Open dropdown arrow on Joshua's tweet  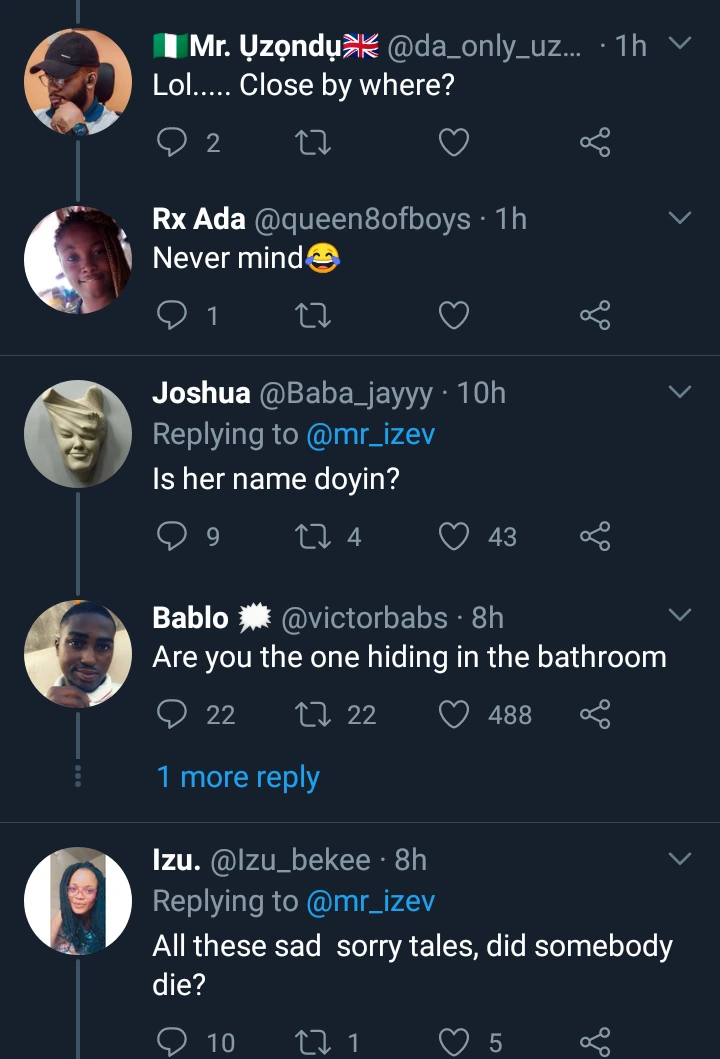coord(679,392)
